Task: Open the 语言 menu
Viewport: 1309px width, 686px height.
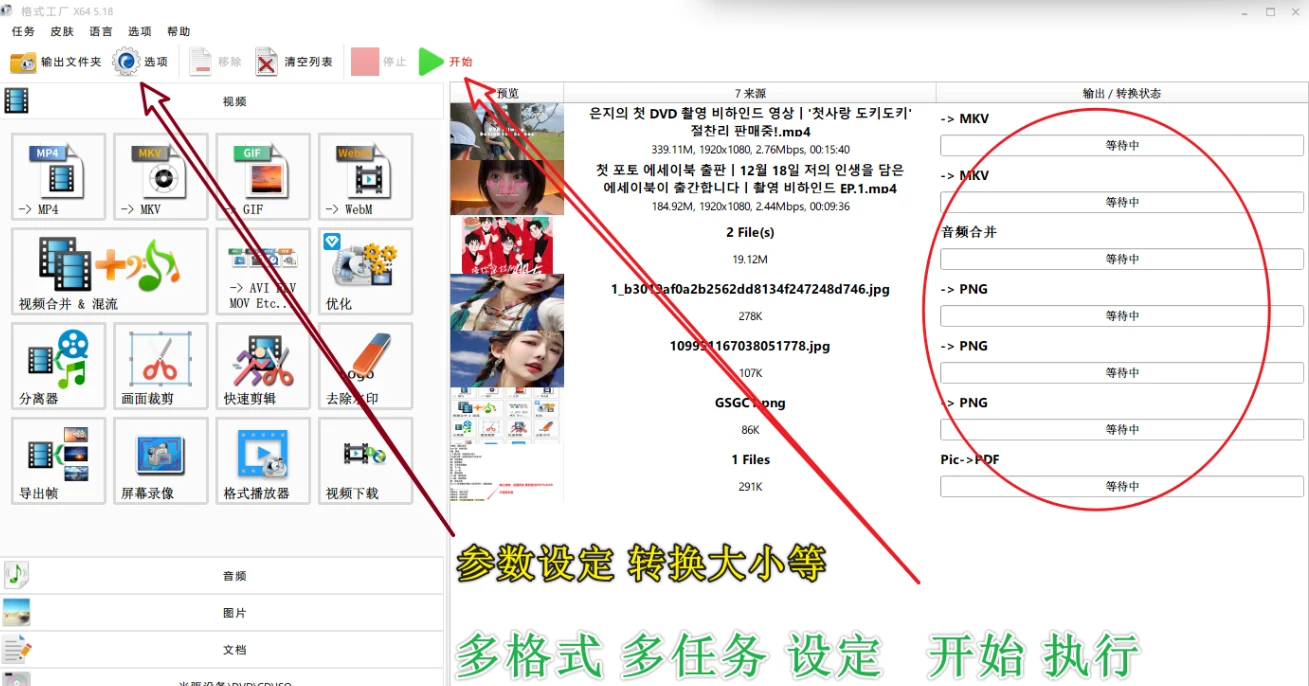Action: 101,32
